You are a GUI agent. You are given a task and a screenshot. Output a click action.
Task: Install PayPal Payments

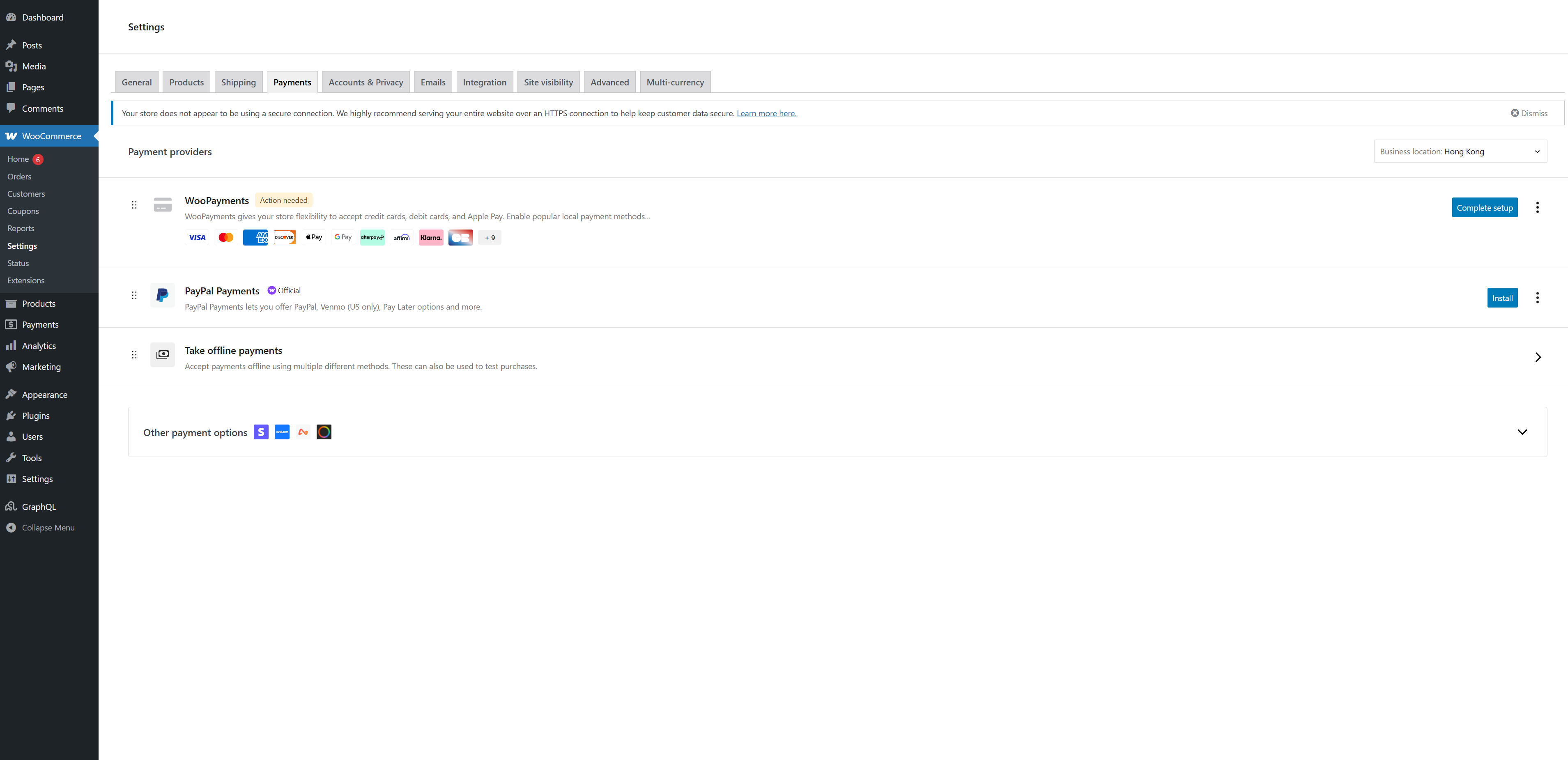pyautogui.click(x=1501, y=298)
